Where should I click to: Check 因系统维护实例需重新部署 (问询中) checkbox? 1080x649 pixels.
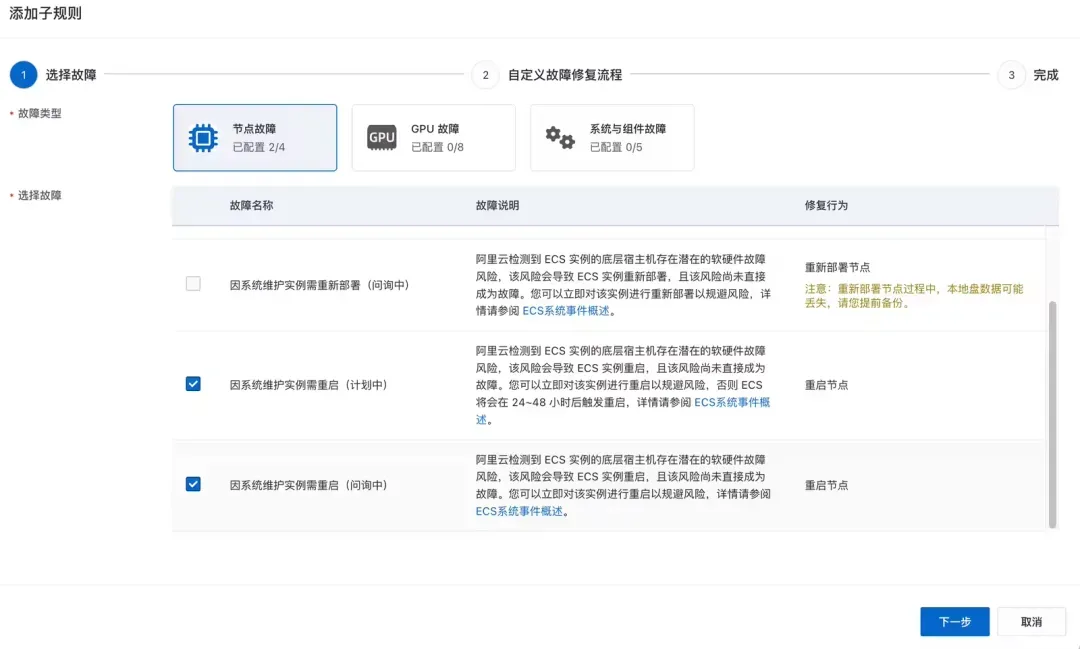tap(194, 284)
